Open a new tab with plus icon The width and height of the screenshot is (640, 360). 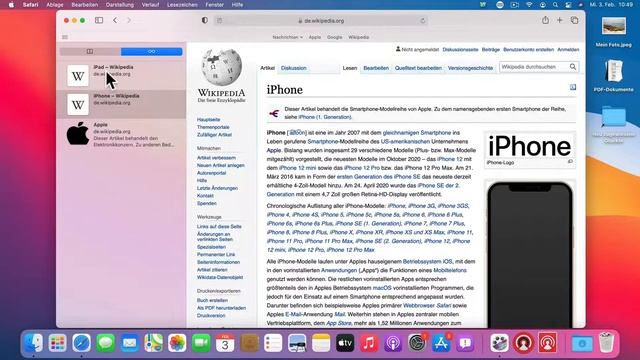point(560,20)
